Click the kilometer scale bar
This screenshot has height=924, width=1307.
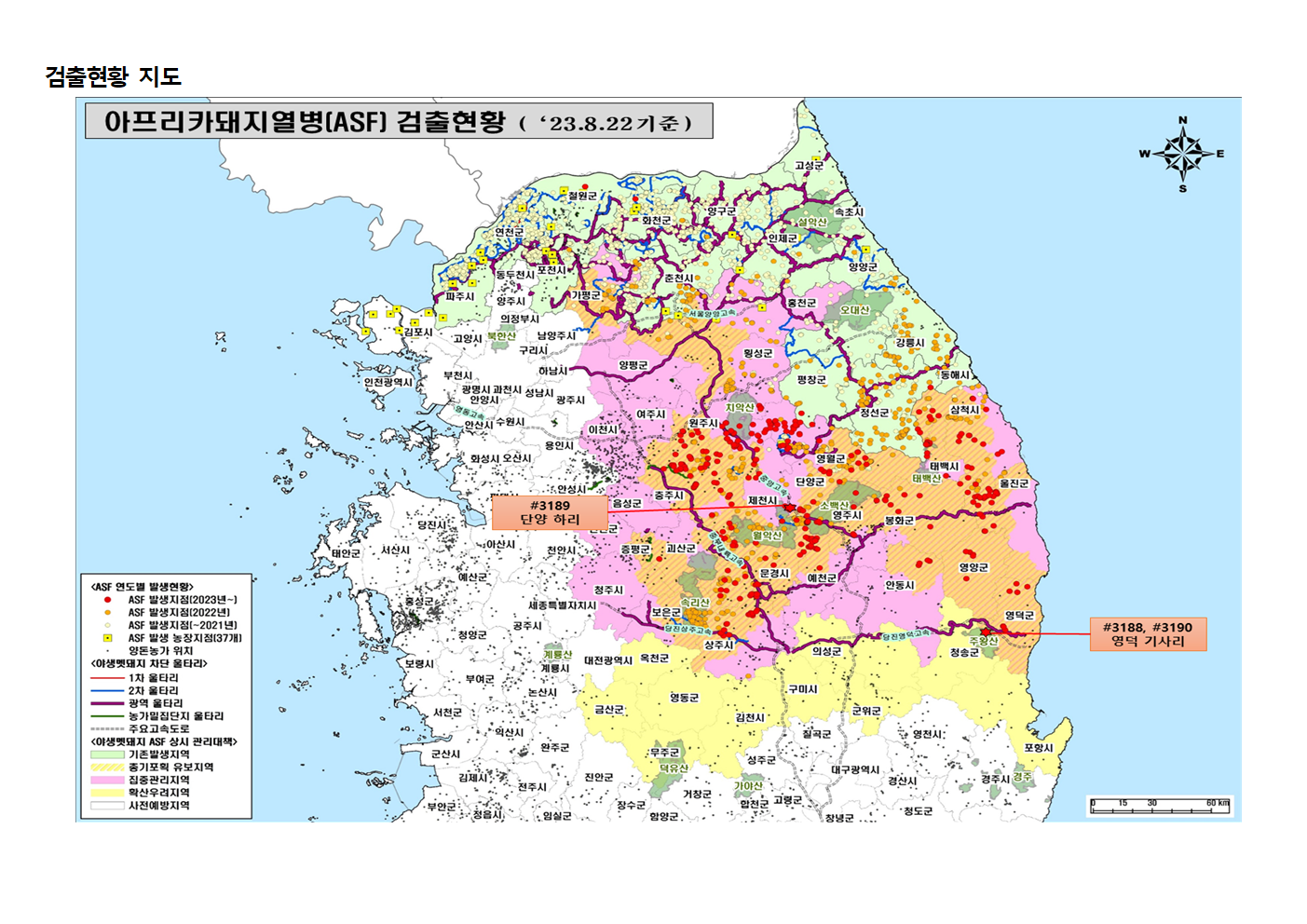[1160, 807]
